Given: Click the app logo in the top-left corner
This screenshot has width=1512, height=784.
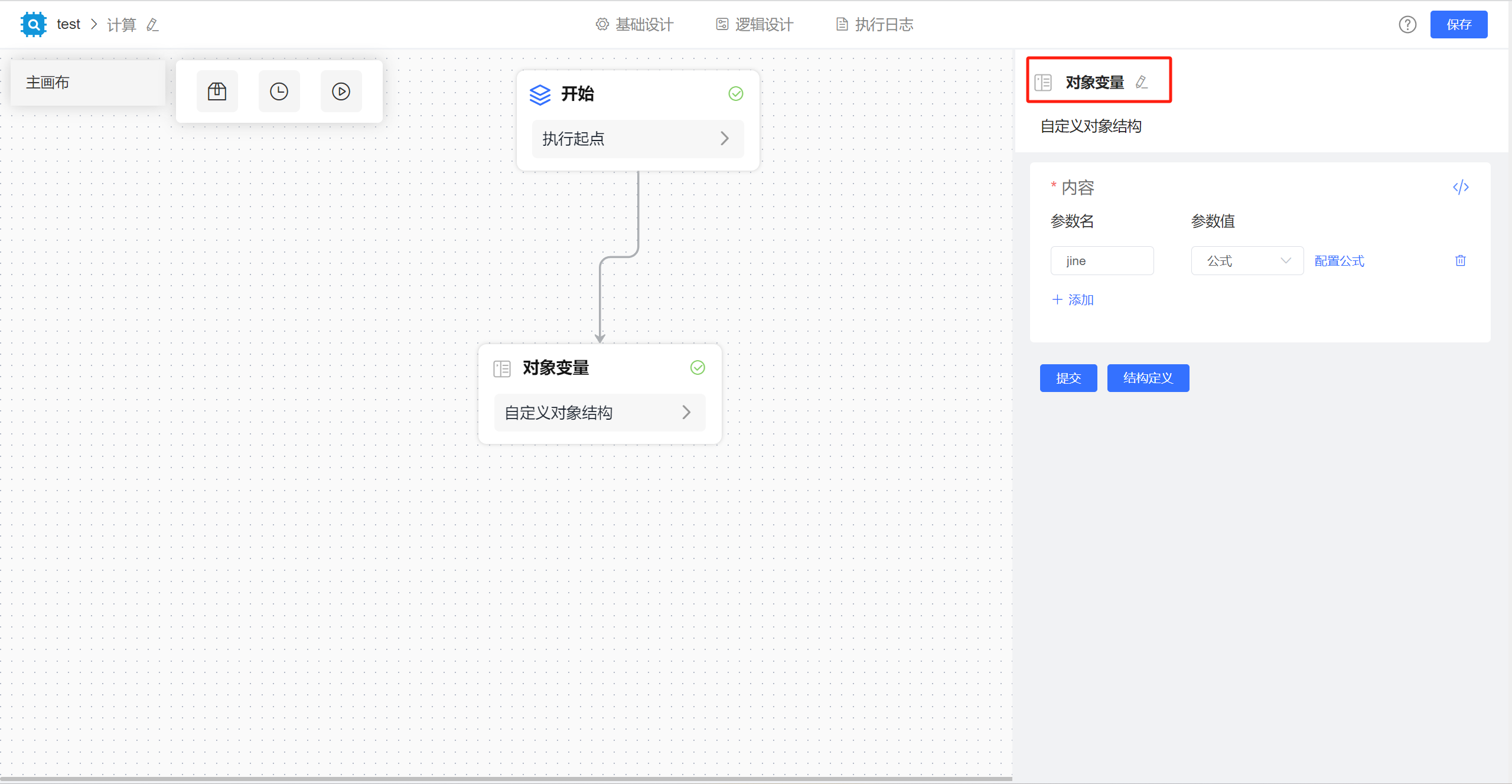Looking at the screenshot, I should click(33, 24).
